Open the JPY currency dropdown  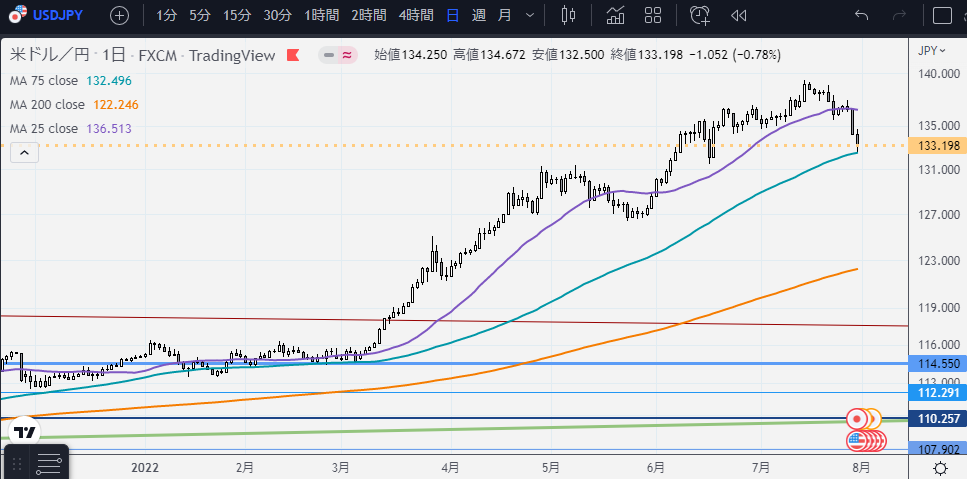coord(931,51)
